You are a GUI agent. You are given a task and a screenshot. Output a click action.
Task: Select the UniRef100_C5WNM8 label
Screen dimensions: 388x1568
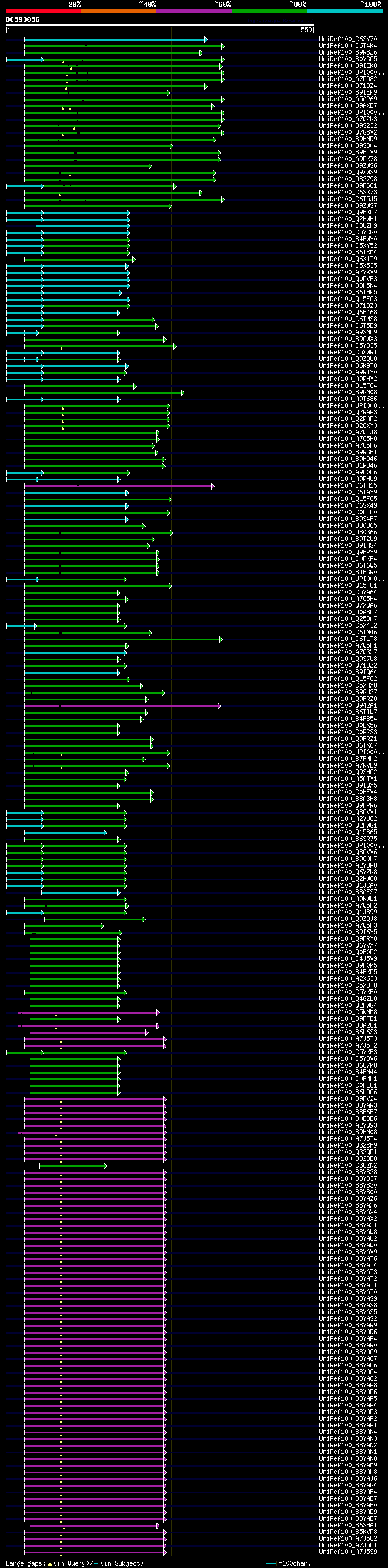point(348,1013)
